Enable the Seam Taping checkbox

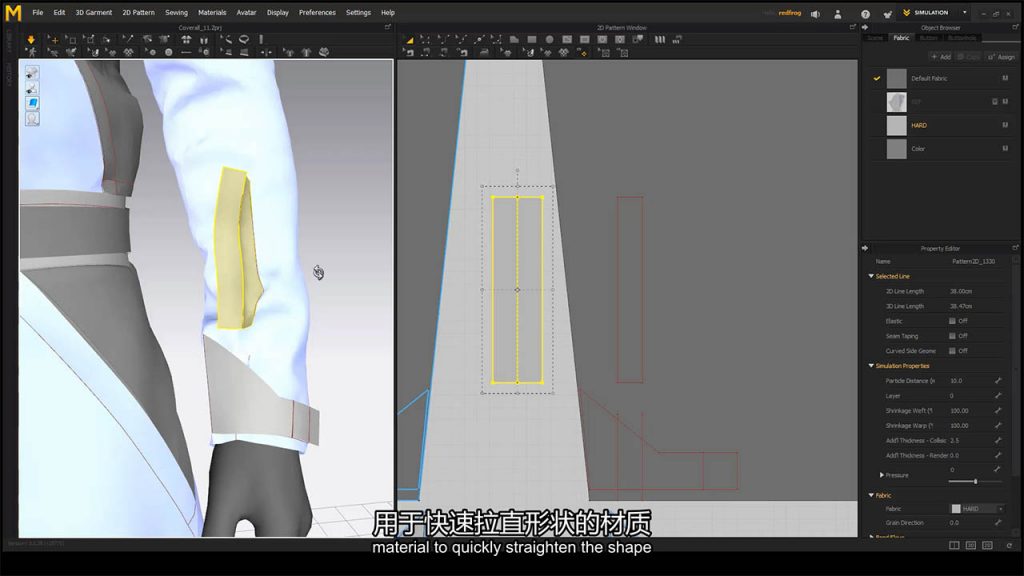tap(952, 336)
